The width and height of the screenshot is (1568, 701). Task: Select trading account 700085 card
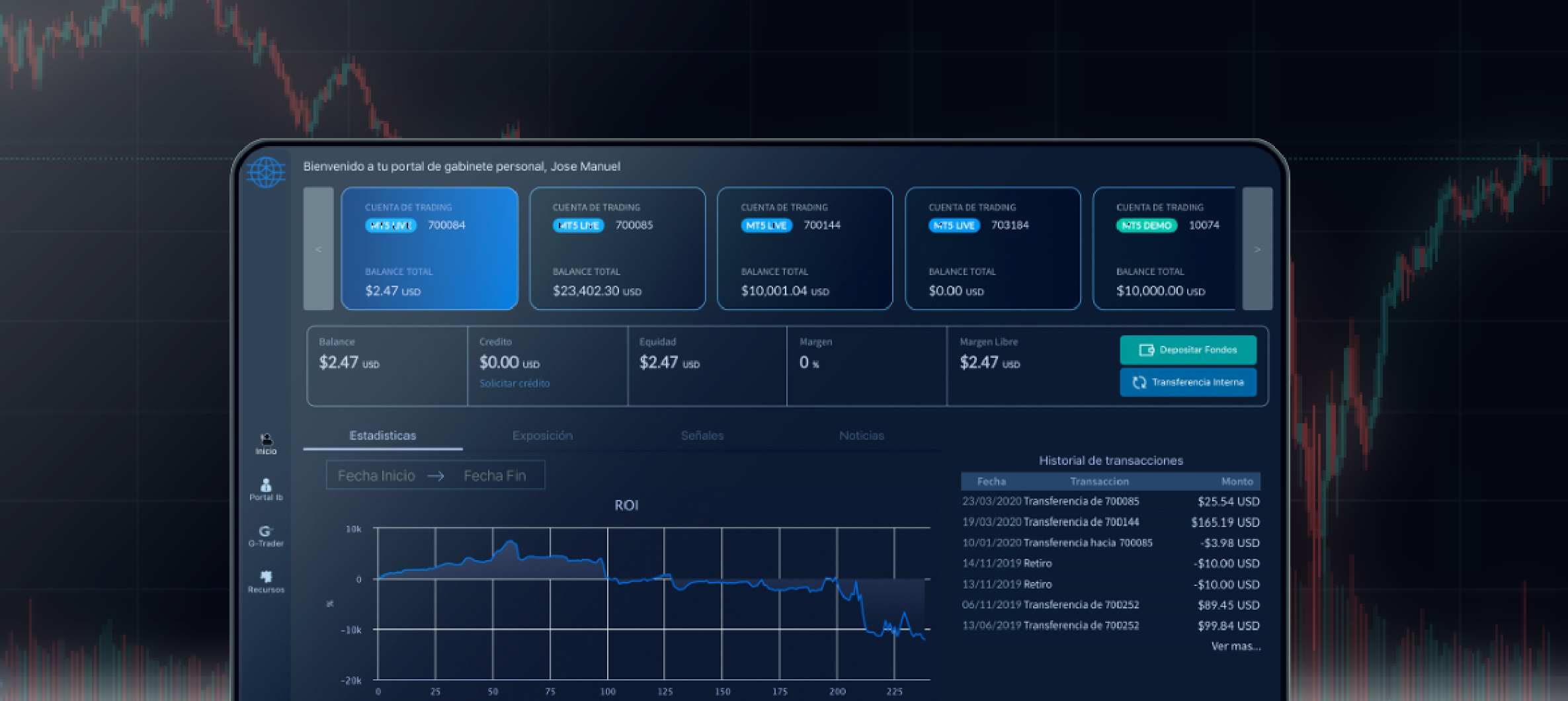617,249
